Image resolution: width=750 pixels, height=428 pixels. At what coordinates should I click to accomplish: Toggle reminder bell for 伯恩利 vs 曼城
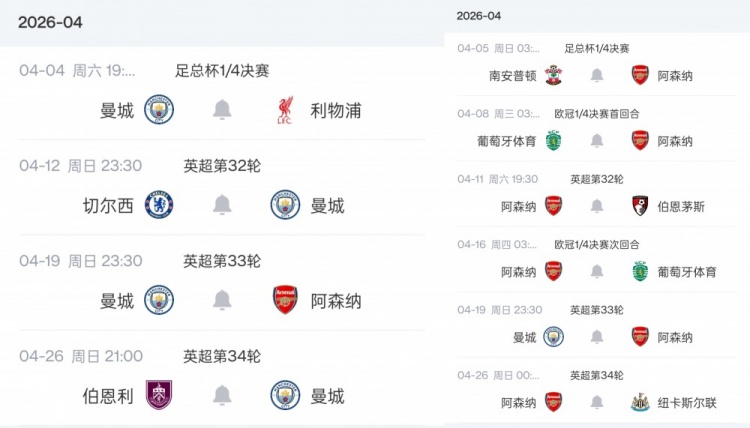point(222,395)
